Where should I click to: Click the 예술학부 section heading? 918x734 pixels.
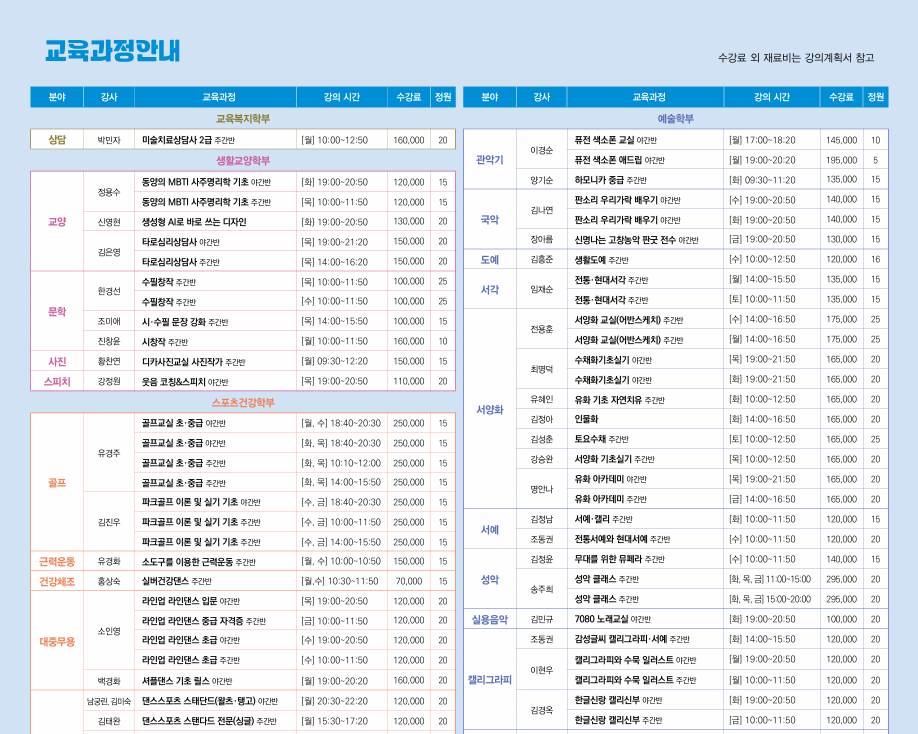coord(676,119)
